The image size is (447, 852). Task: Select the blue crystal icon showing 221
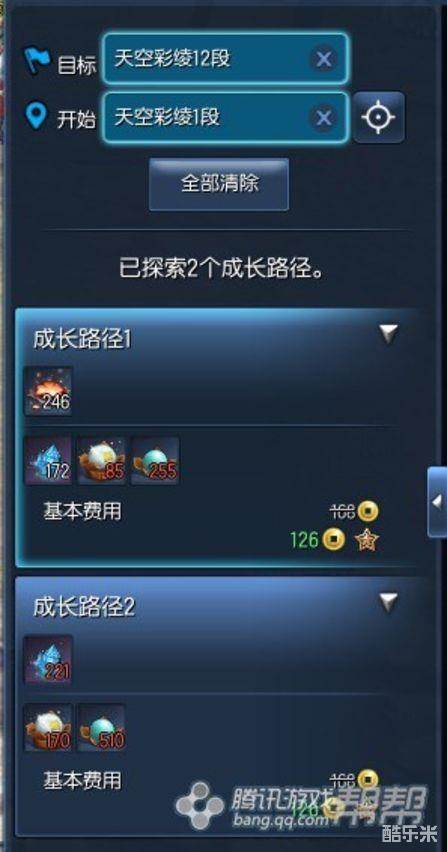48,660
